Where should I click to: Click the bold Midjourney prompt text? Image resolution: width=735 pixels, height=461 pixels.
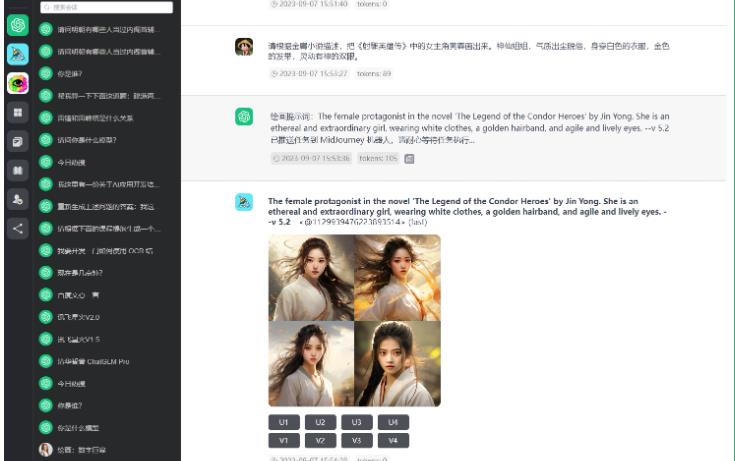coord(467,211)
